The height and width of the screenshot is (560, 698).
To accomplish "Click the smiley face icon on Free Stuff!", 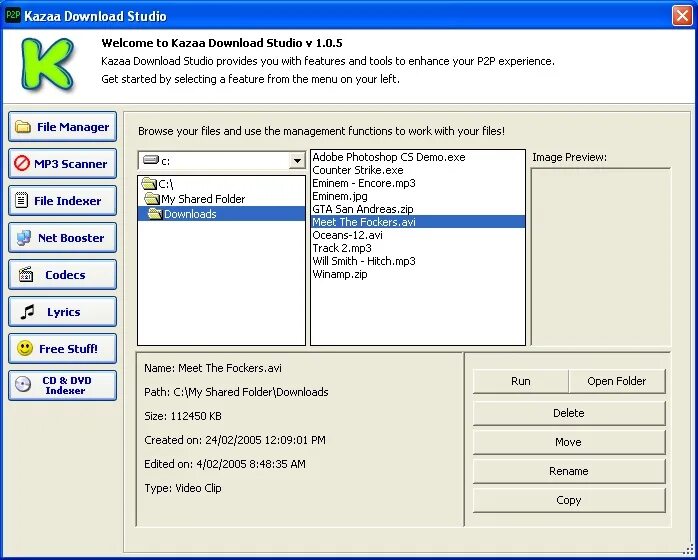I will click(x=25, y=348).
